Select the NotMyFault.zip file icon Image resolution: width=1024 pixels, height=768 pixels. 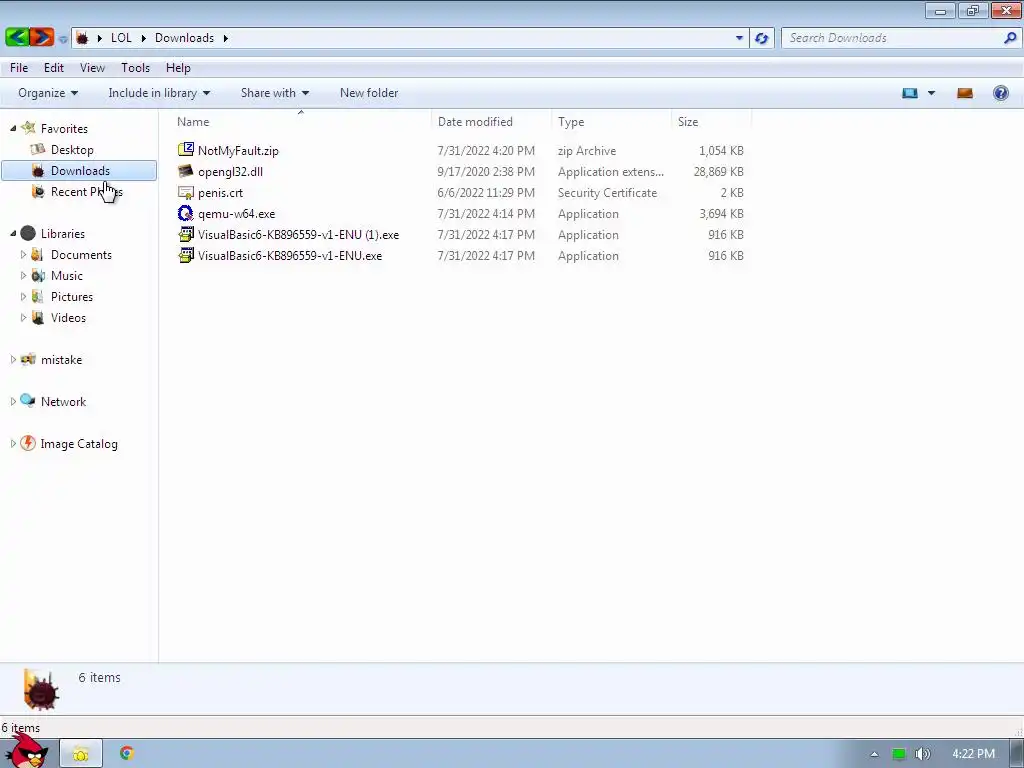coord(186,150)
